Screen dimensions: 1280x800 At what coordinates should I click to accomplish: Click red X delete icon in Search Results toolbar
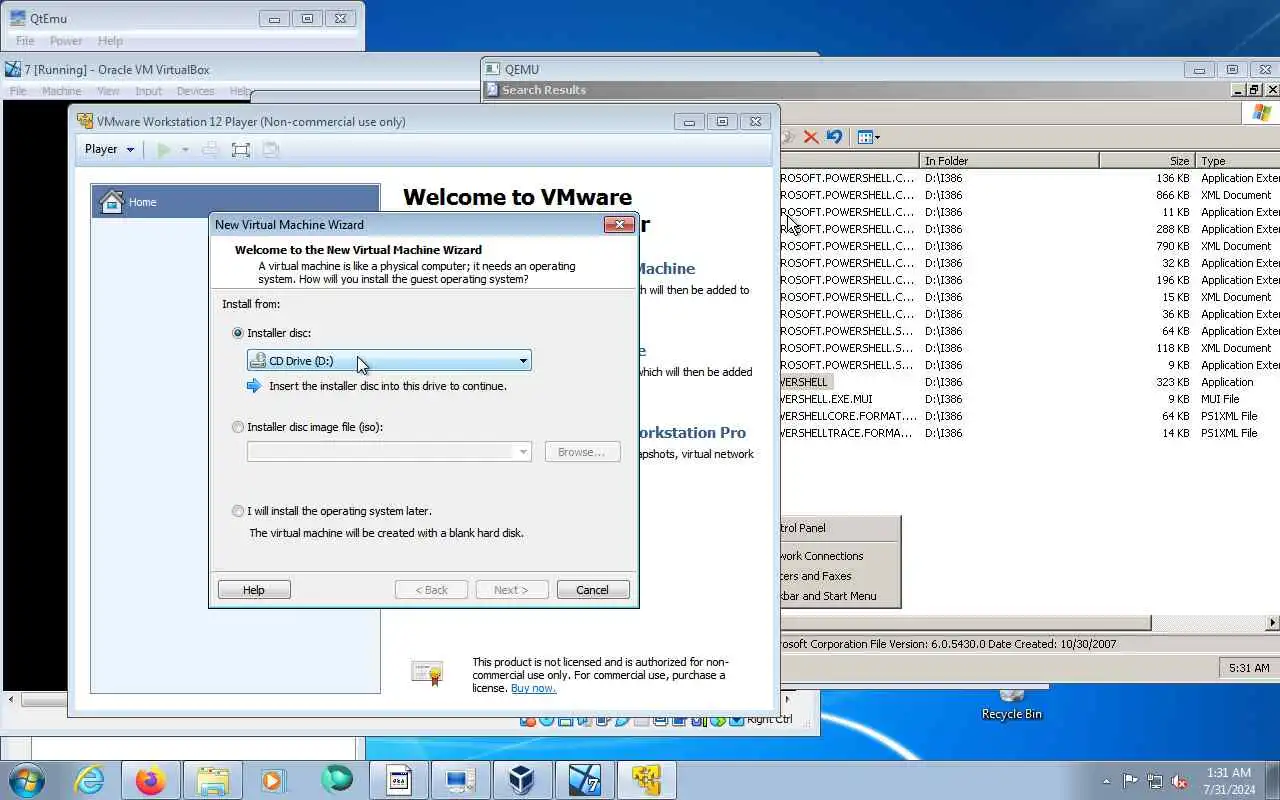811,137
